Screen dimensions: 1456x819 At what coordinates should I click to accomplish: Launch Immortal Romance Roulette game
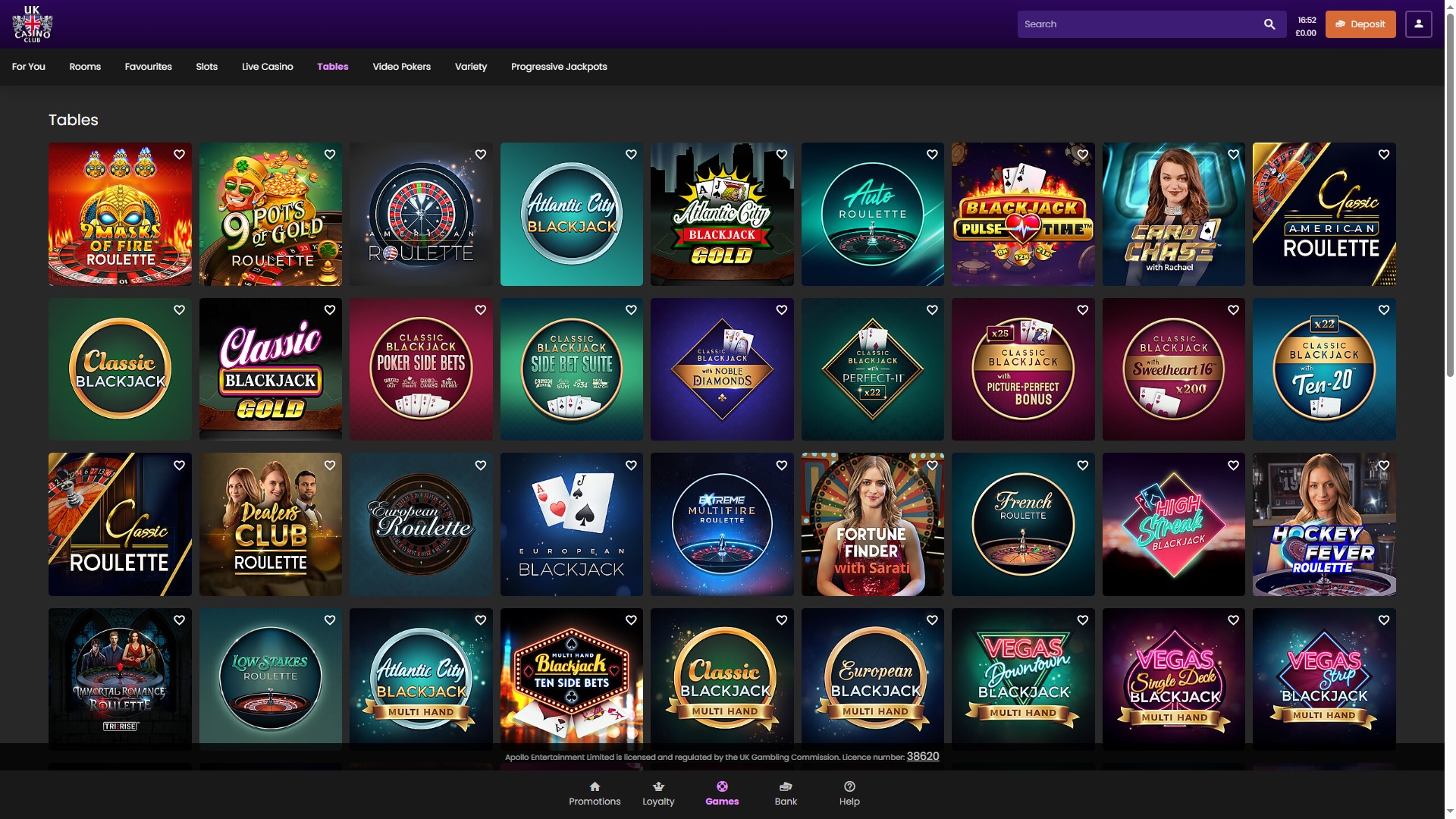pyautogui.click(x=120, y=679)
